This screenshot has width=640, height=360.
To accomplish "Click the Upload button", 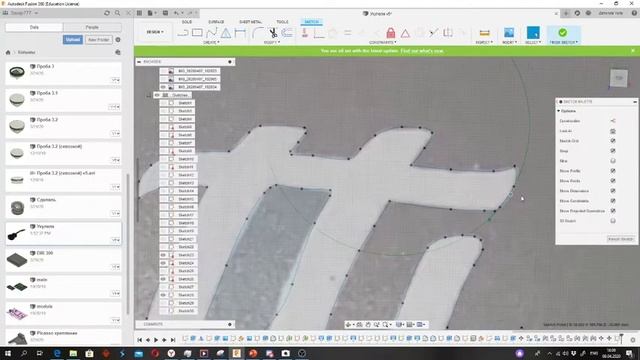I will pyautogui.click(x=73, y=40).
